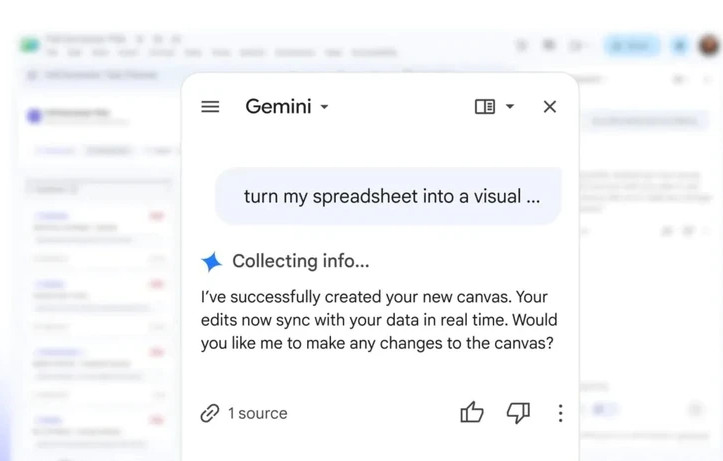Give the response a thumbs up

472,412
